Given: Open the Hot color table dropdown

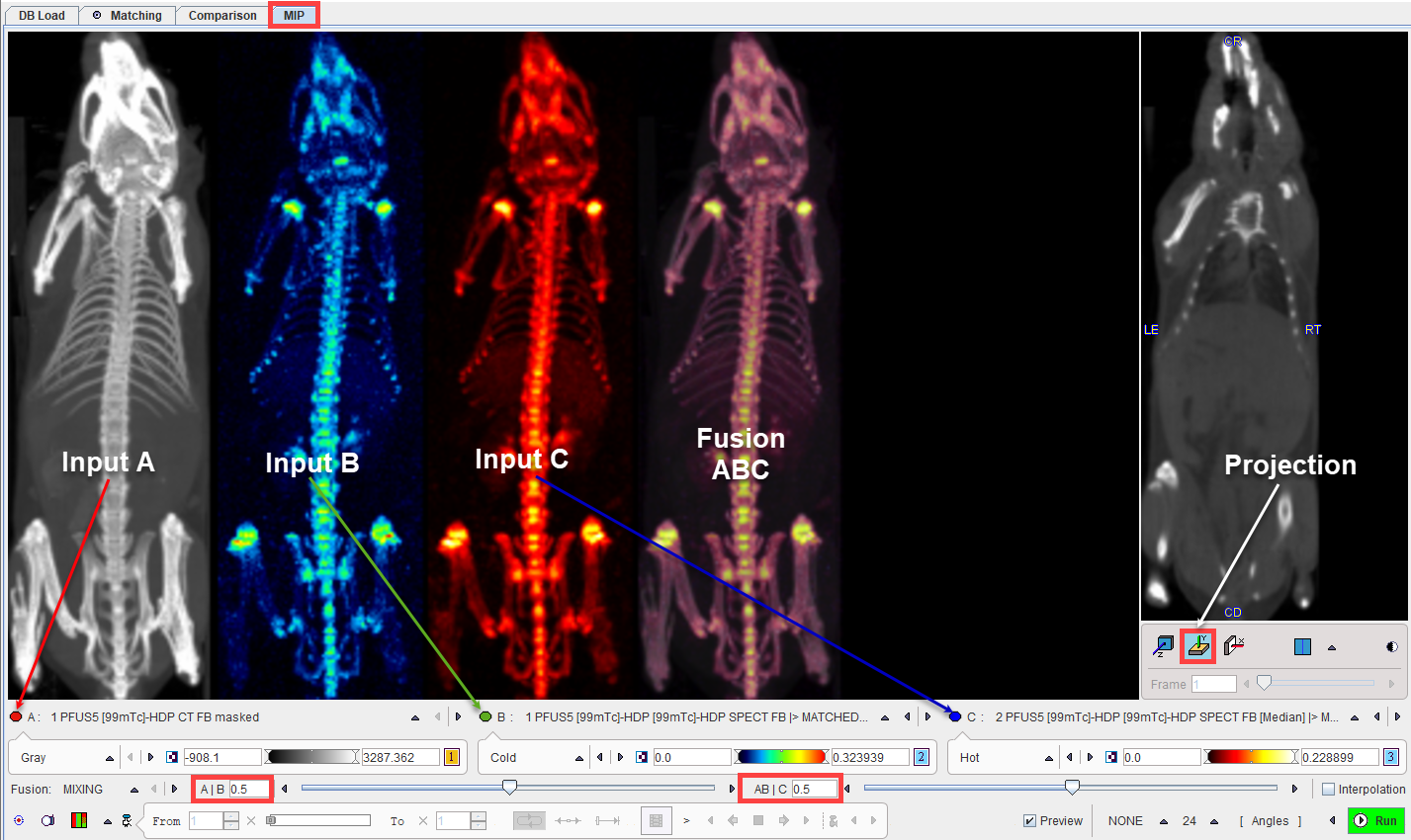Looking at the screenshot, I should tap(1049, 758).
